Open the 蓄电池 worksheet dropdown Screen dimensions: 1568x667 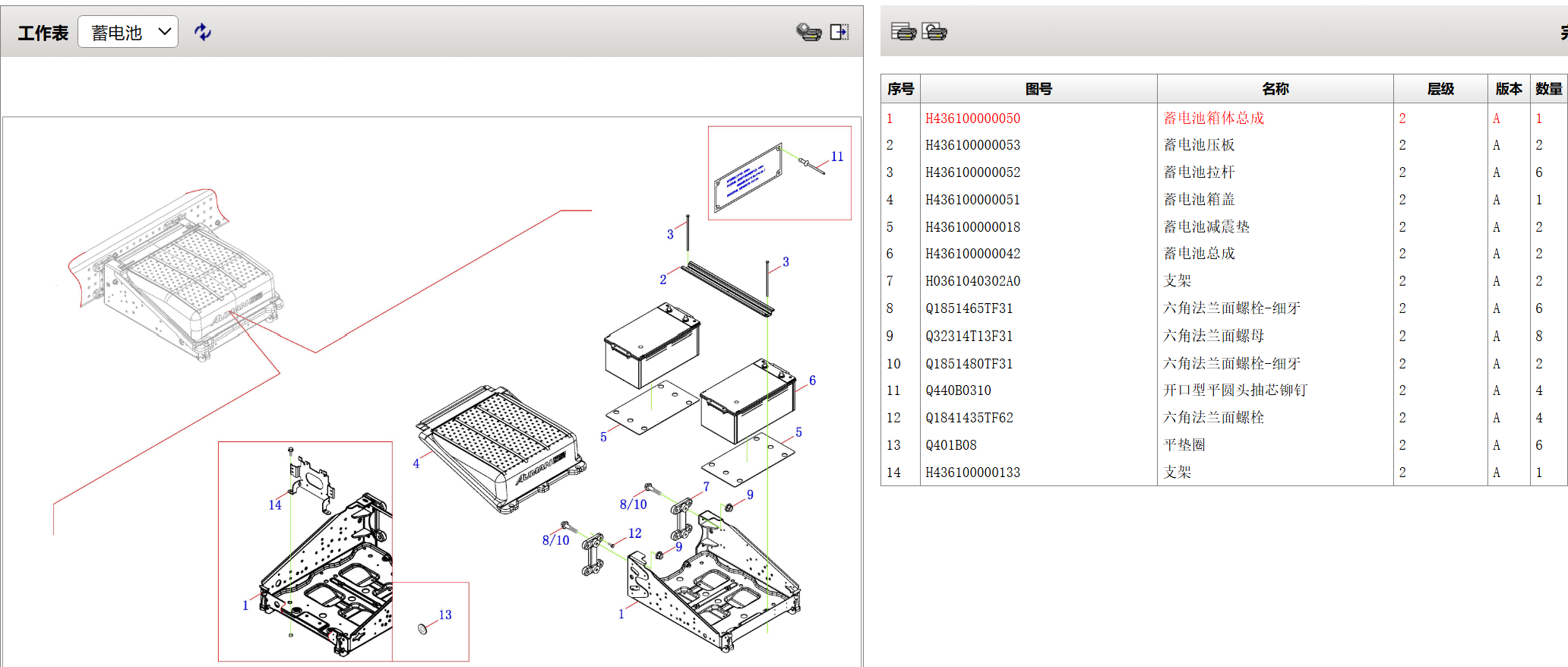[128, 32]
